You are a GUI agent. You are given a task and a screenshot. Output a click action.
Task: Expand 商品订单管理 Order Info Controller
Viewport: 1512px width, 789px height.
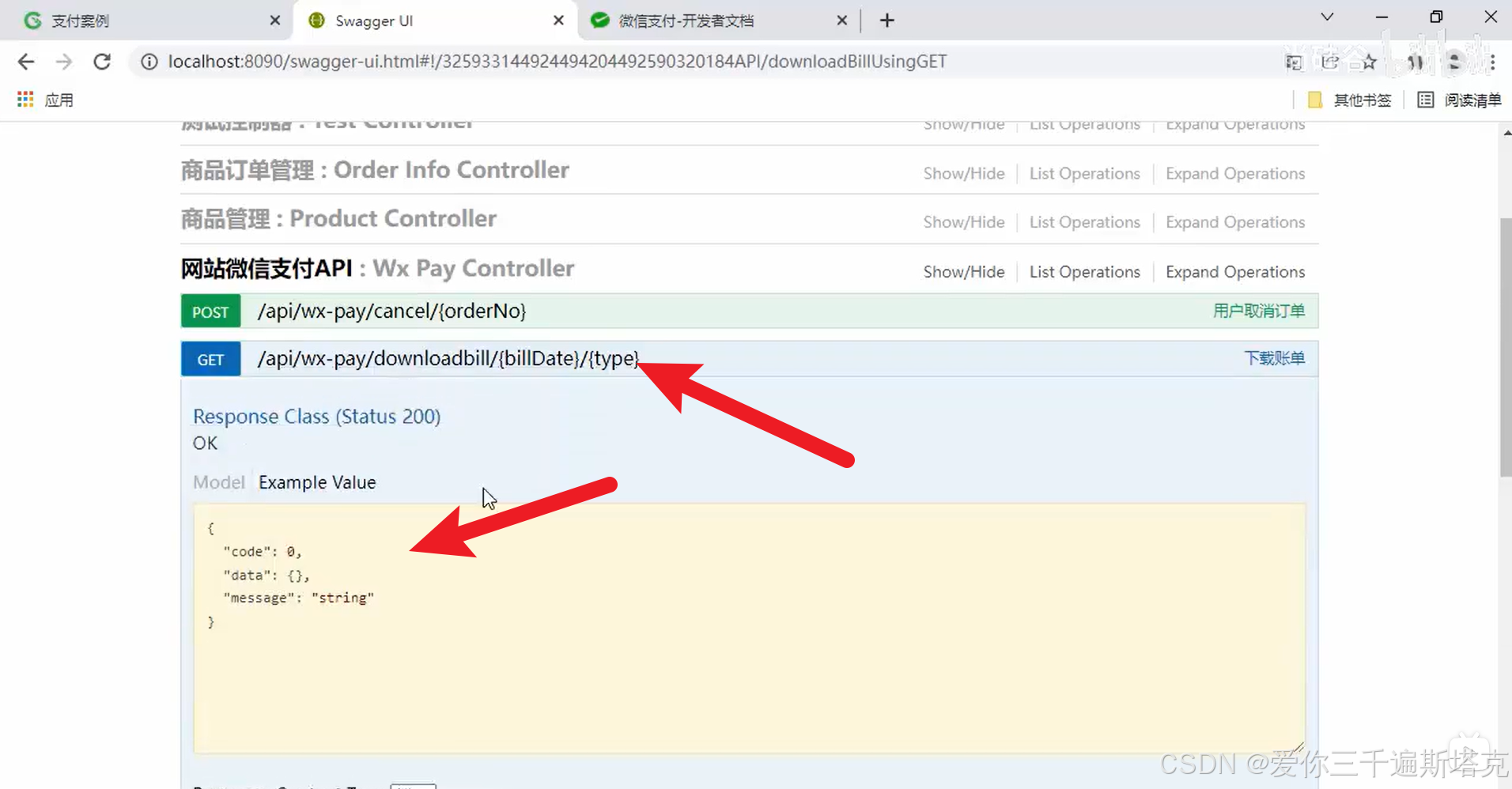click(375, 170)
